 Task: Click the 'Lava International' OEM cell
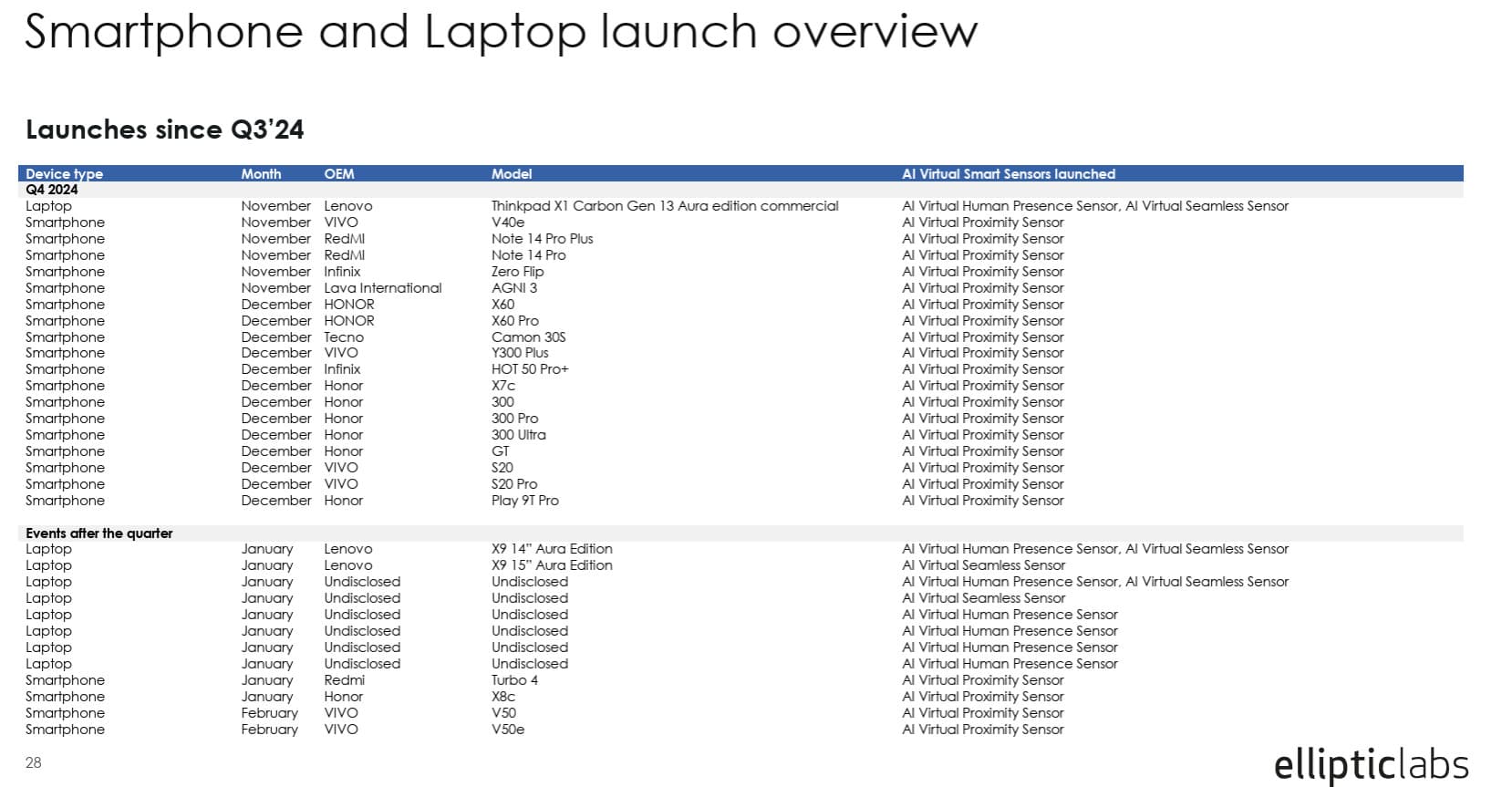pos(383,288)
